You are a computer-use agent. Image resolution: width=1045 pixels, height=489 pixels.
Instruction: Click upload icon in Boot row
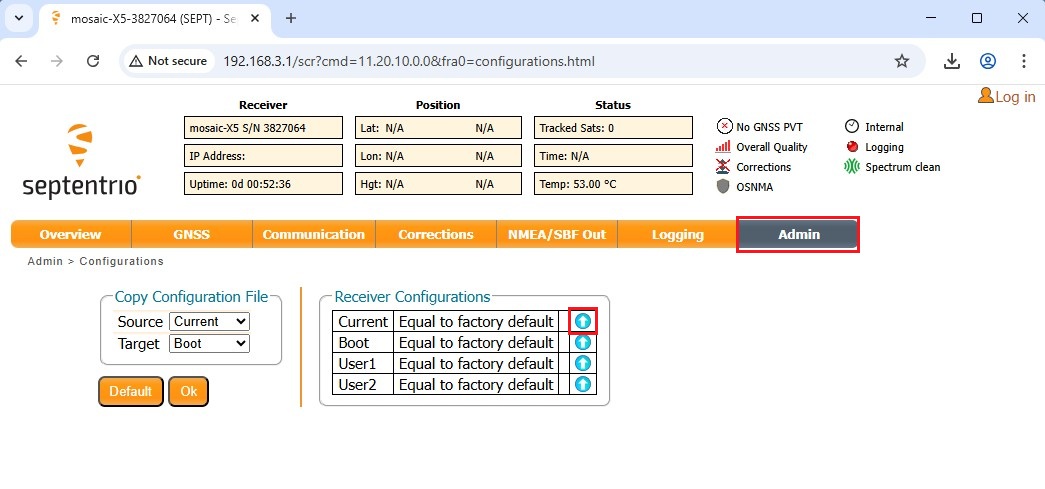click(583, 343)
